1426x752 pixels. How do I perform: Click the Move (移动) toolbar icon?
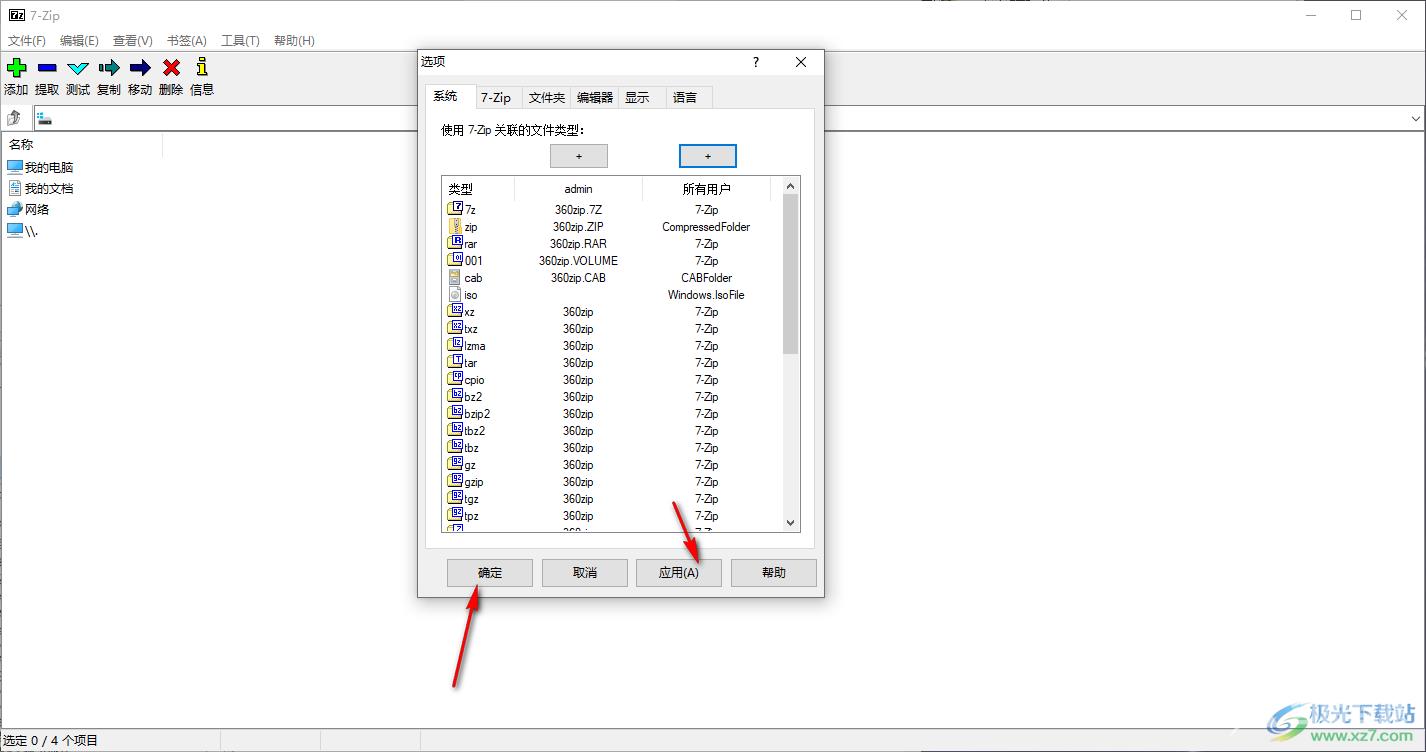tap(140, 68)
